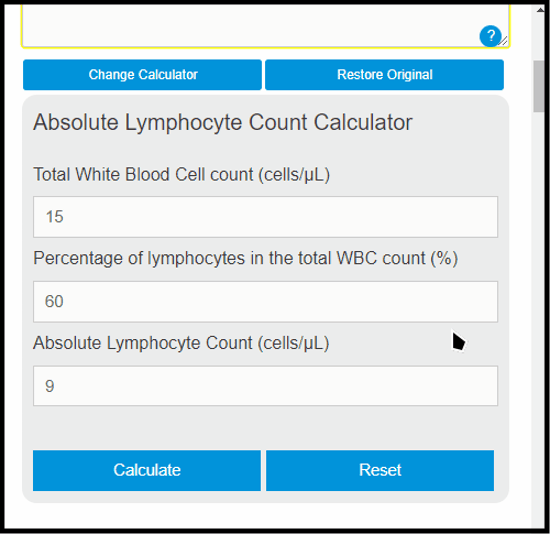Click the Restore Original button
This screenshot has height=534, width=550.
pos(384,75)
